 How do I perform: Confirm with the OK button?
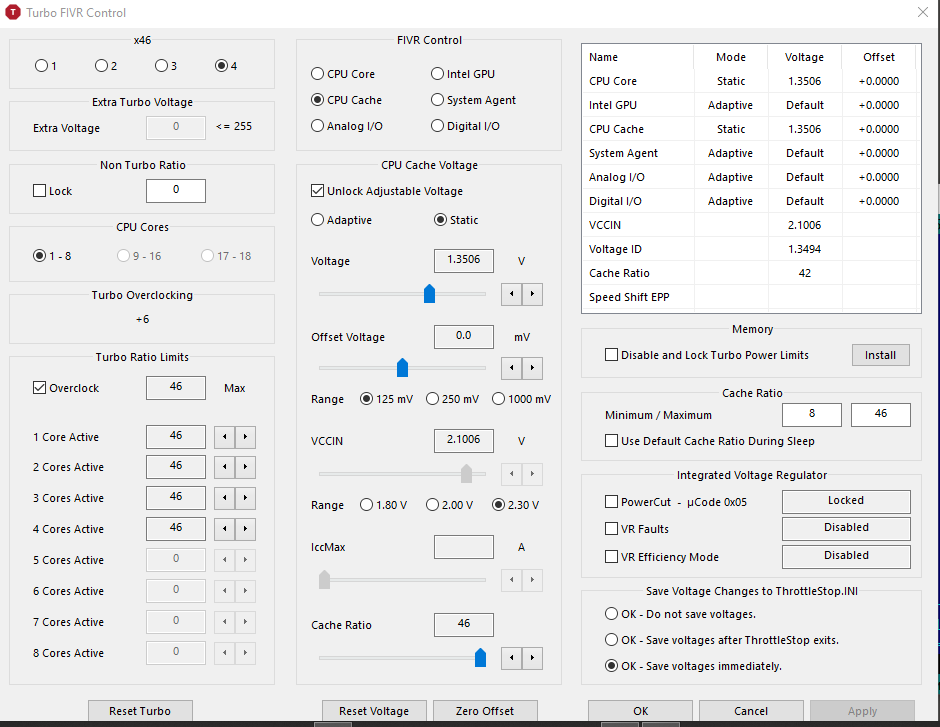640,711
